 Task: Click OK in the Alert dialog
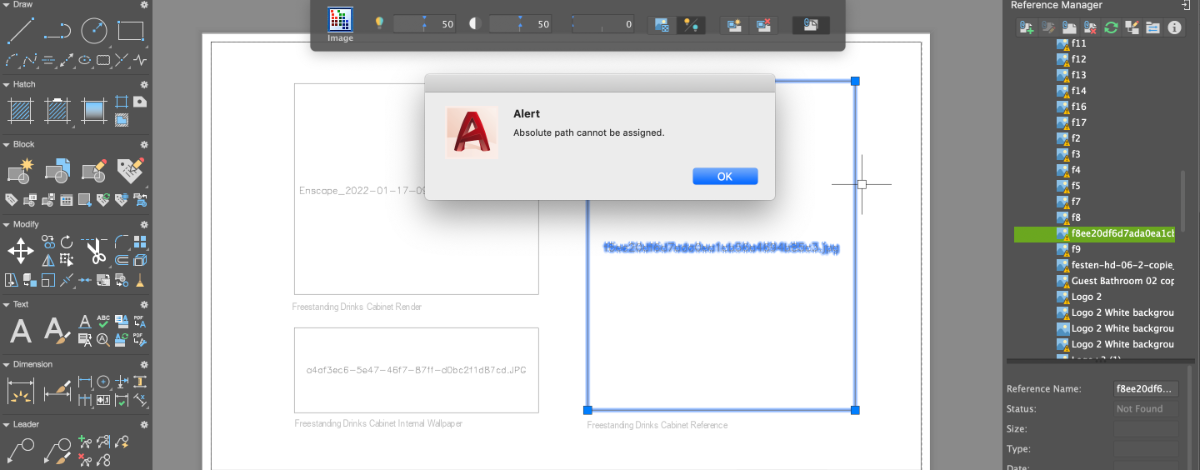point(725,176)
